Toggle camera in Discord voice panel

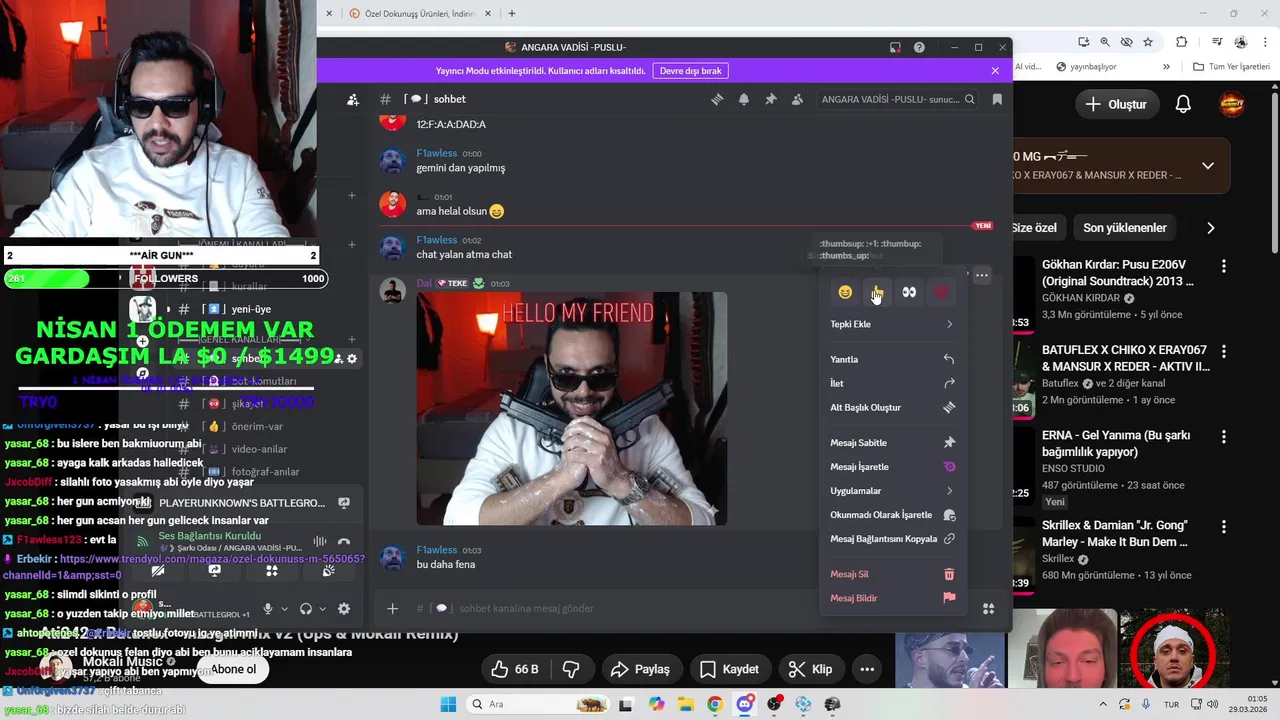[x=157, y=571]
